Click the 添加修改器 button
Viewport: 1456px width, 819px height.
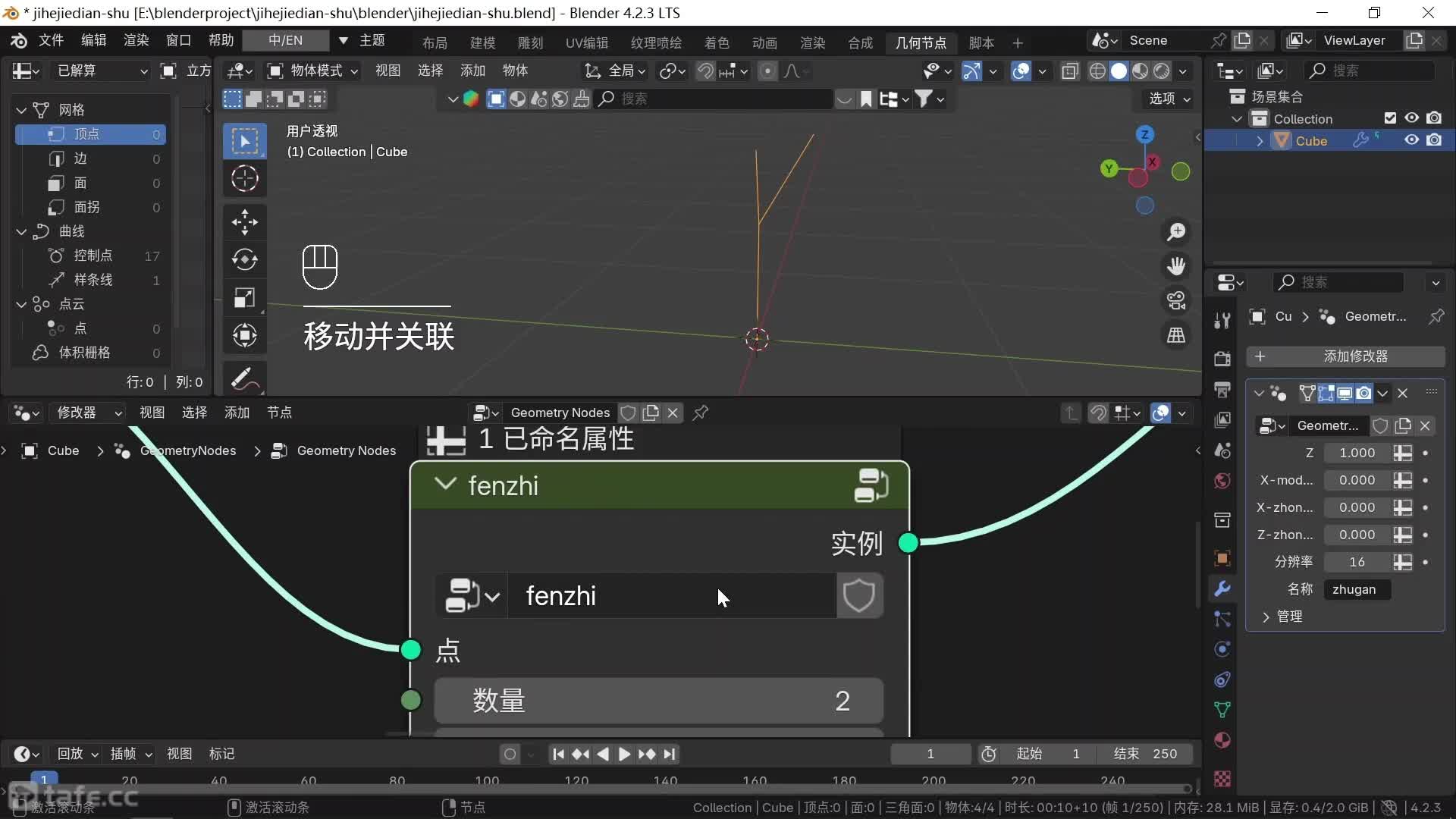(1345, 356)
